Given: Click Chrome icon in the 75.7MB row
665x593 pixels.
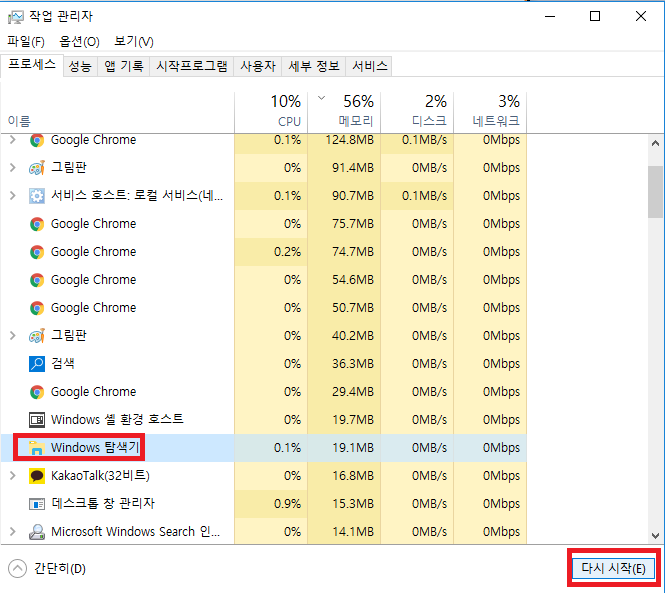Looking at the screenshot, I should point(37,224).
